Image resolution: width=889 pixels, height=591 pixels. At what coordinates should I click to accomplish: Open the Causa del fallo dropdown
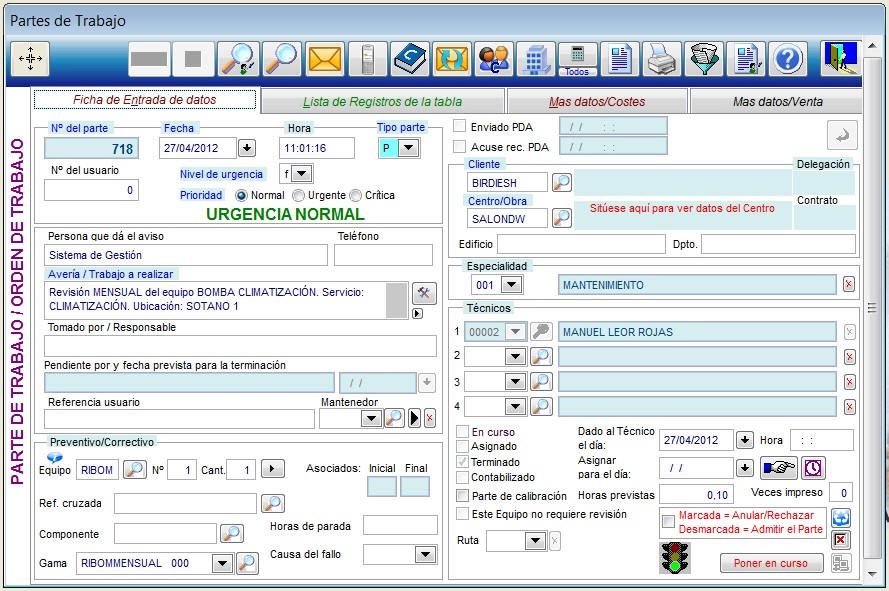tap(426, 554)
